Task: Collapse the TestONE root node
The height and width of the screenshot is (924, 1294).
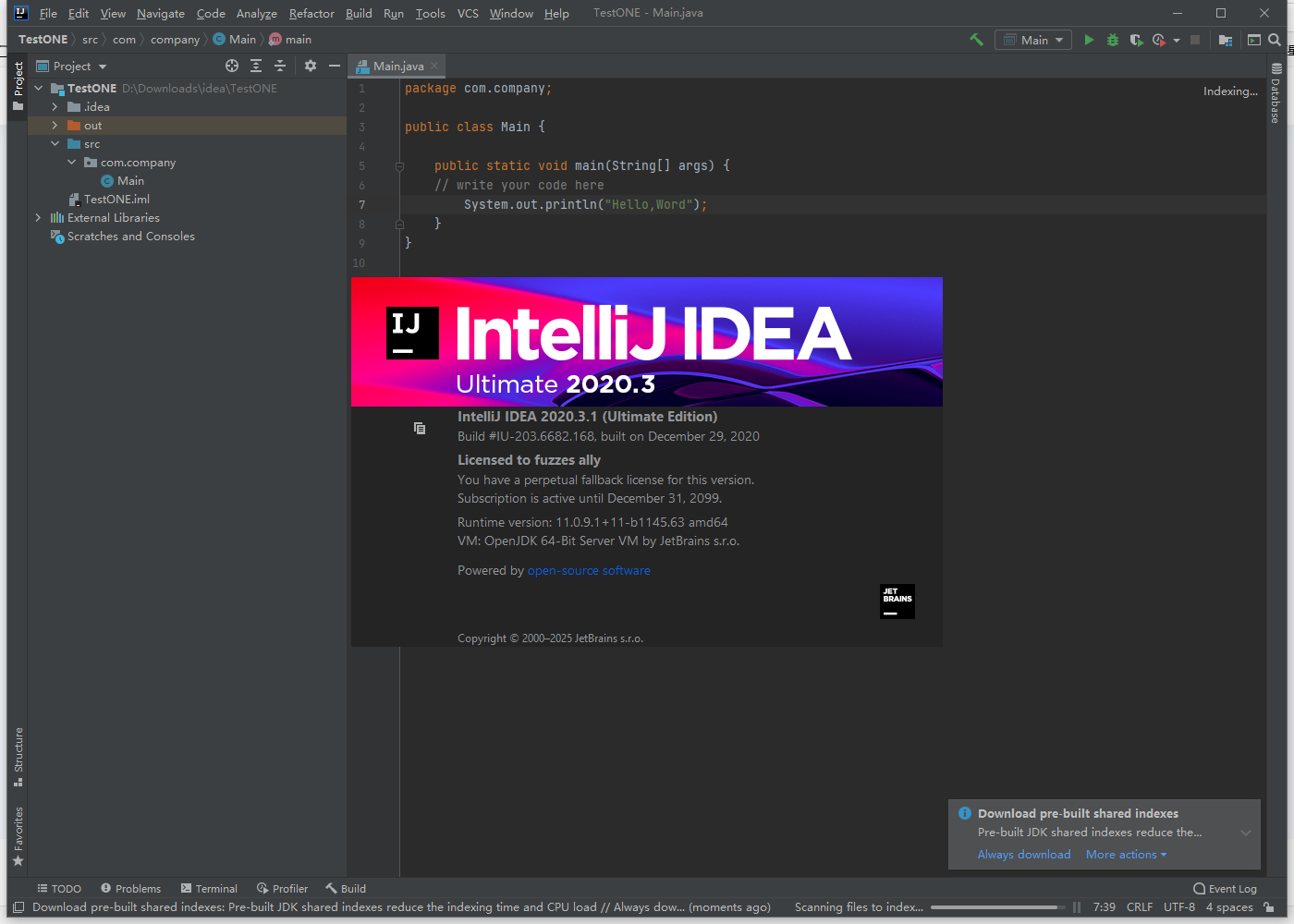Action: (x=39, y=89)
